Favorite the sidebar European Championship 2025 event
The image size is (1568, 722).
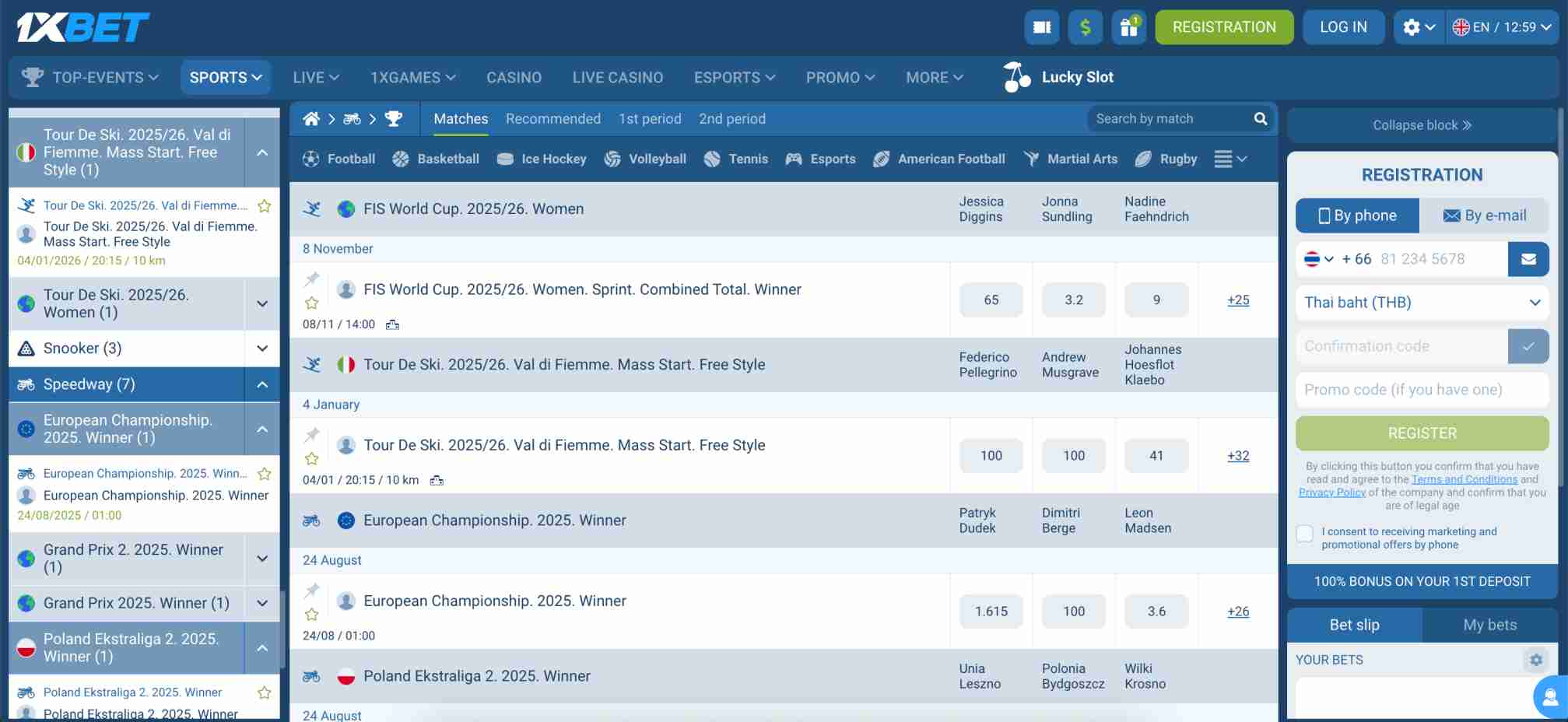[x=265, y=473]
